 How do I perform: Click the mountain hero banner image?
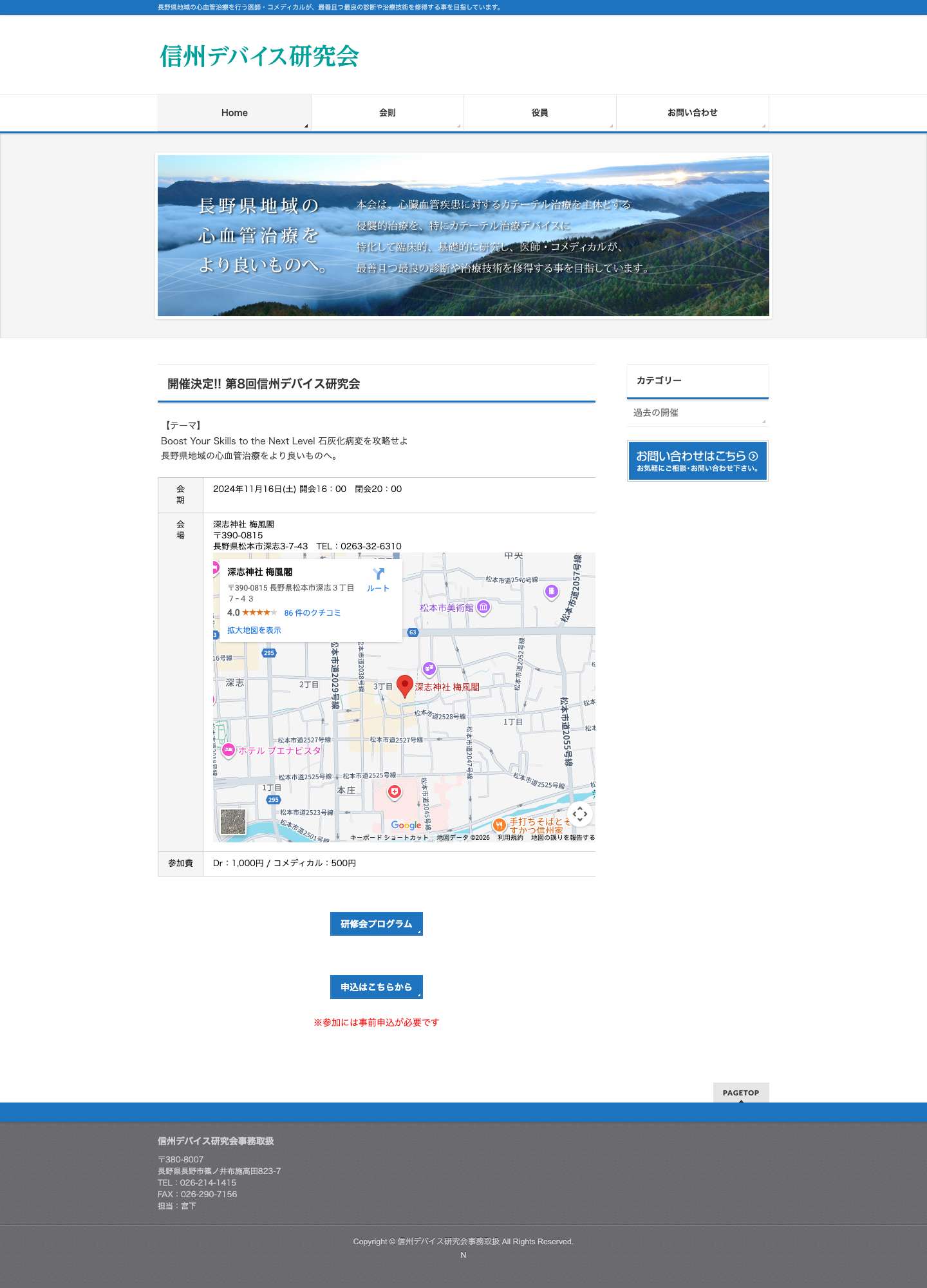point(464,236)
